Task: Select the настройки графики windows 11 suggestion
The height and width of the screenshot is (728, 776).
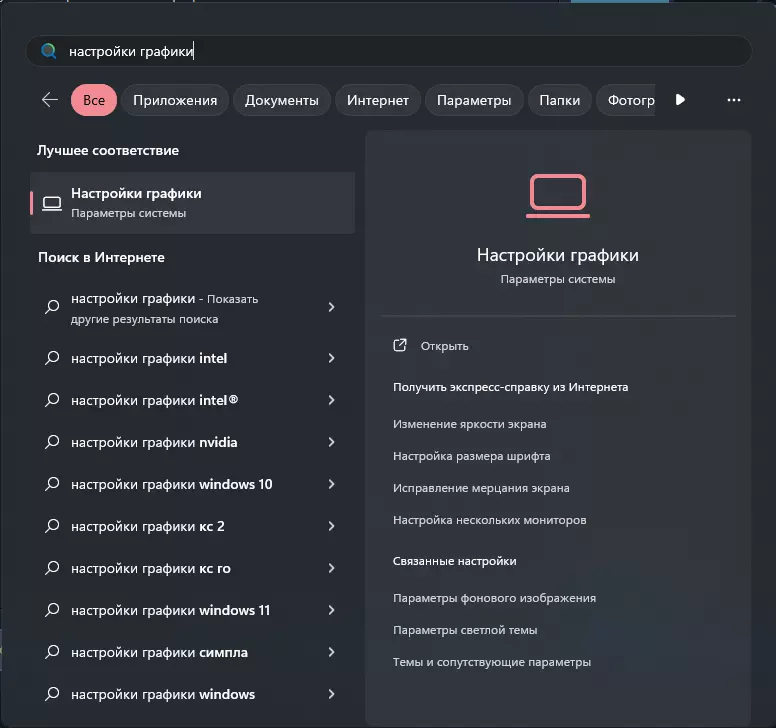Action: (170, 610)
